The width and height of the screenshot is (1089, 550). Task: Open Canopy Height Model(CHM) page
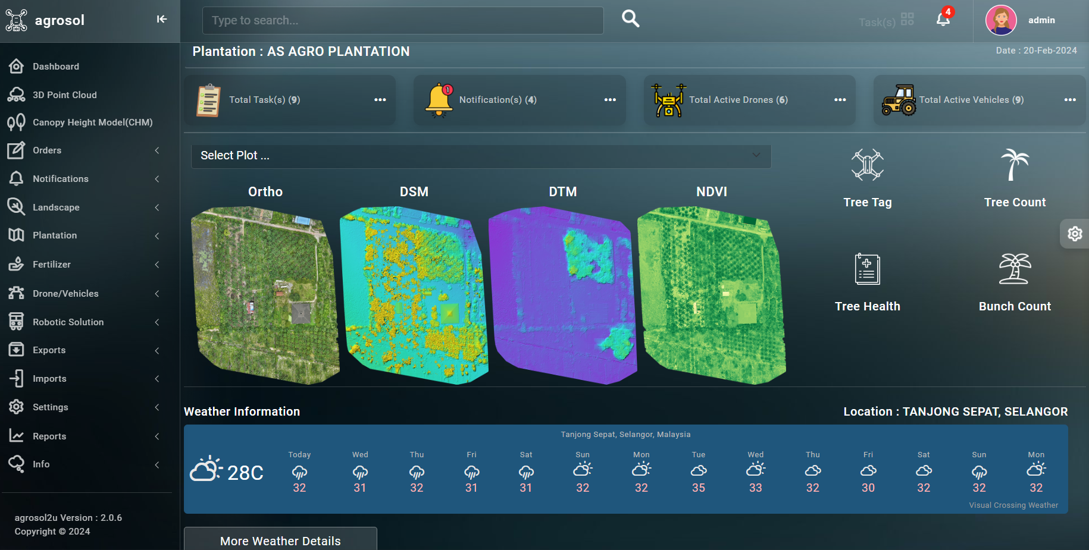92,123
